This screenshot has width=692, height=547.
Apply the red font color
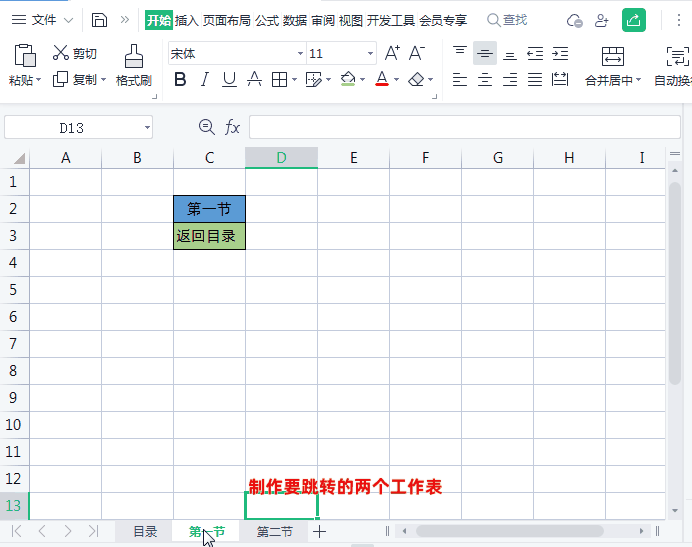pyautogui.click(x=382, y=79)
